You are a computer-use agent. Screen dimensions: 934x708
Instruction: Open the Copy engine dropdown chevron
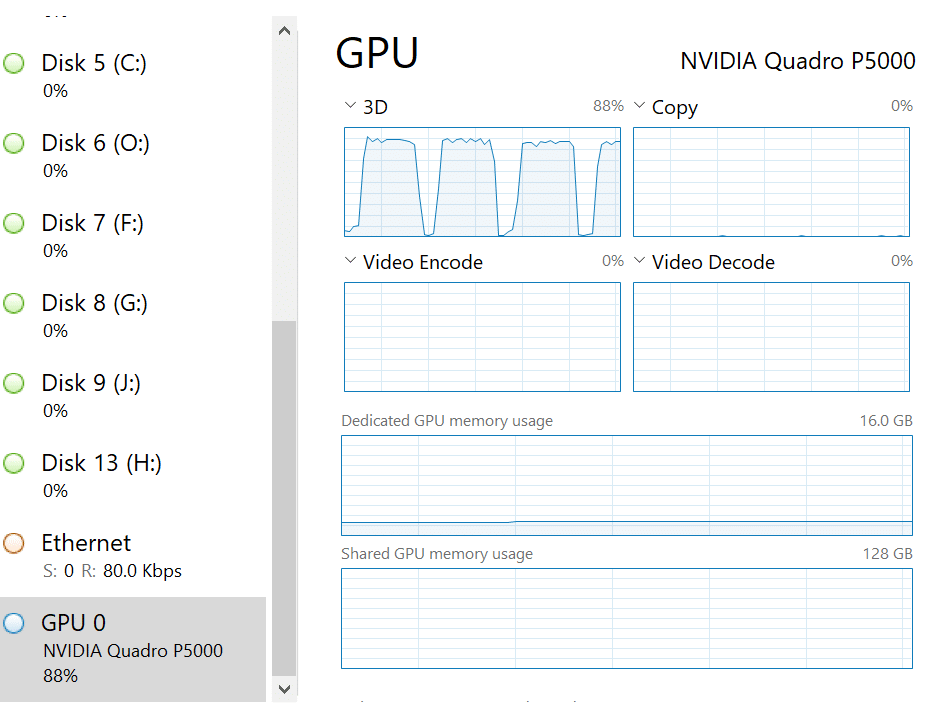point(639,105)
